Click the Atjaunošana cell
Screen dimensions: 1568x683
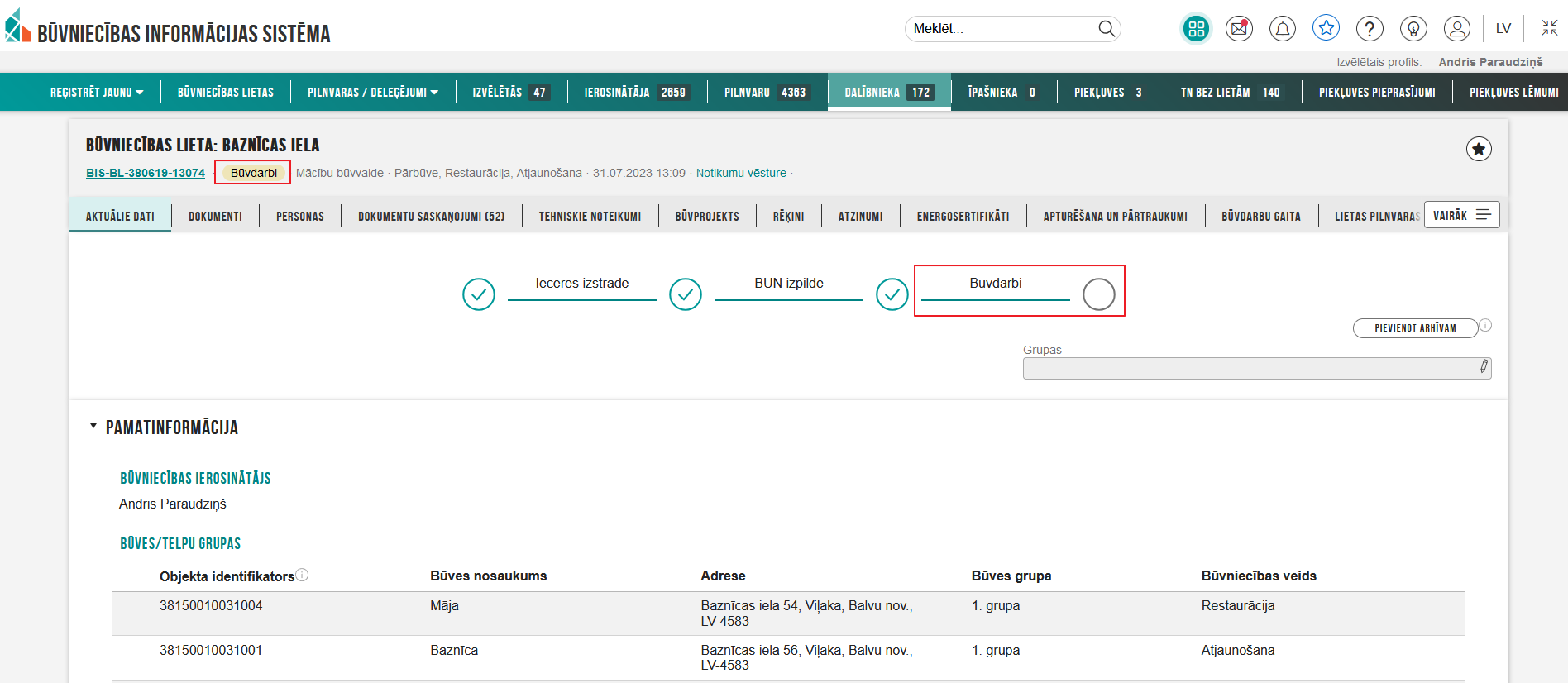(1238, 650)
